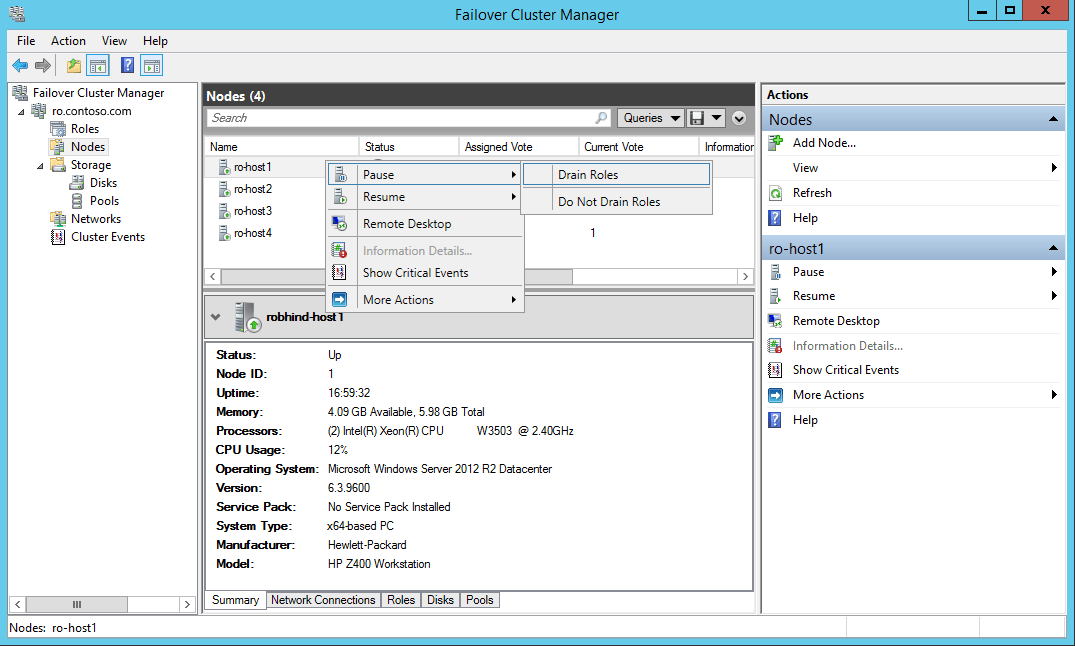Show Critical Events for ro-host1
Screen dimensions: 1075x646
coord(843,370)
